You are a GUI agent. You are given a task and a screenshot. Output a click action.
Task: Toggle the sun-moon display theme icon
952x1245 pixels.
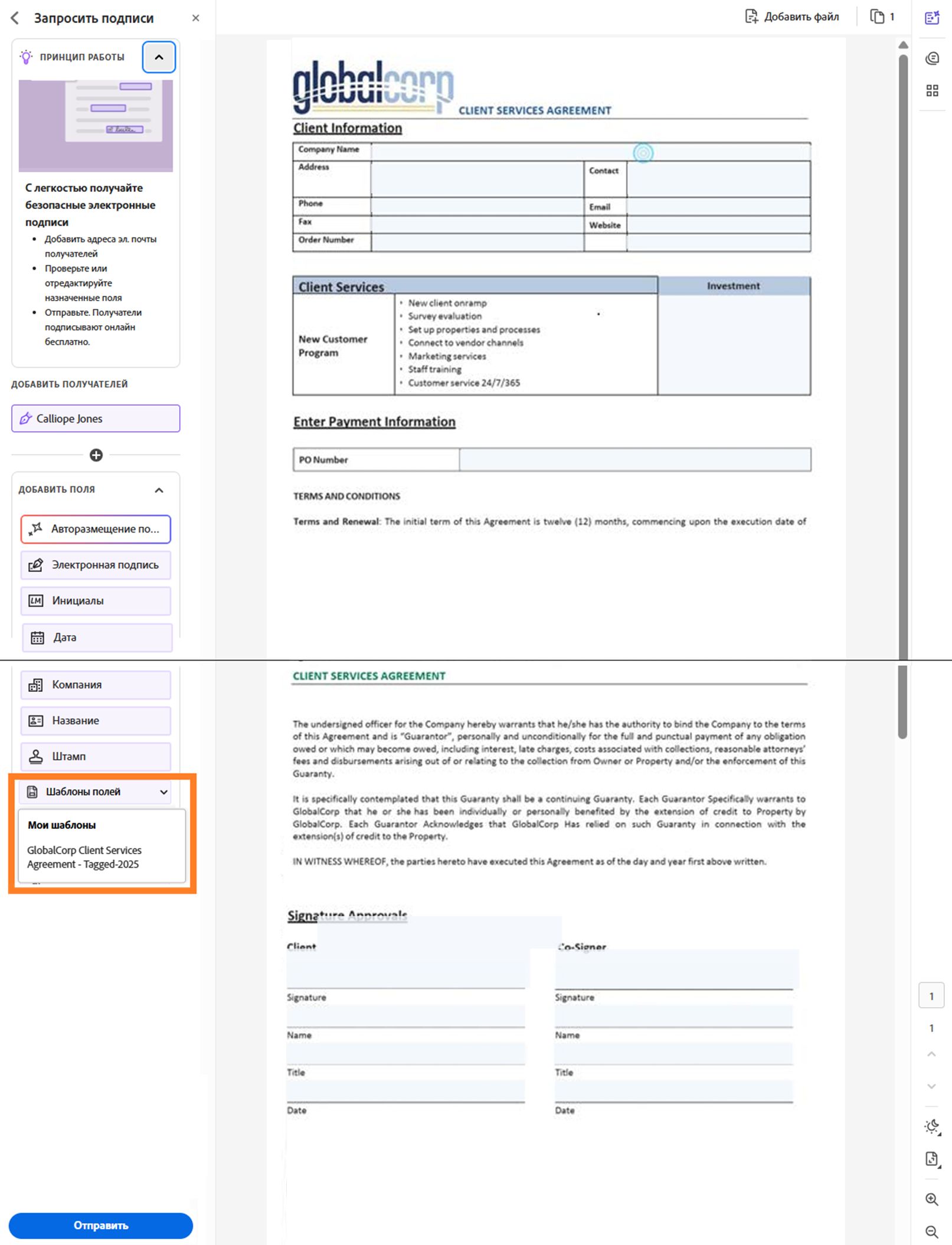[932, 1127]
